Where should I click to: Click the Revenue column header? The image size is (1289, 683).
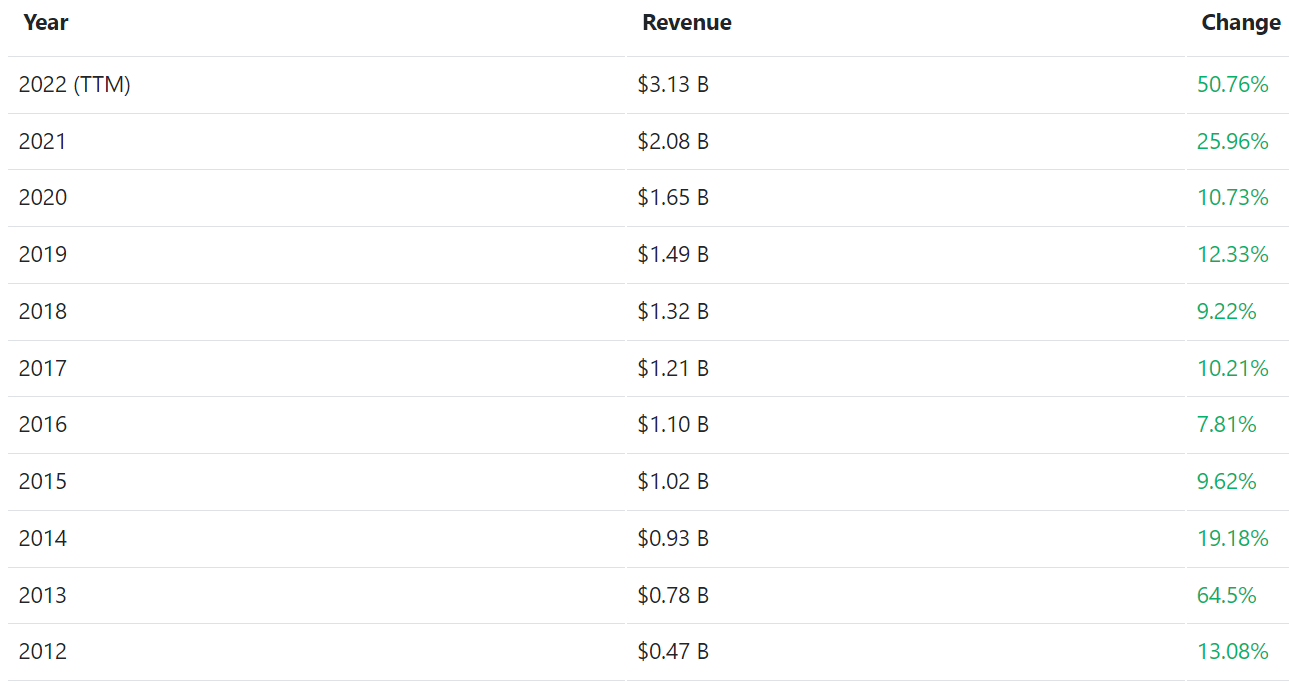coord(687,23)
